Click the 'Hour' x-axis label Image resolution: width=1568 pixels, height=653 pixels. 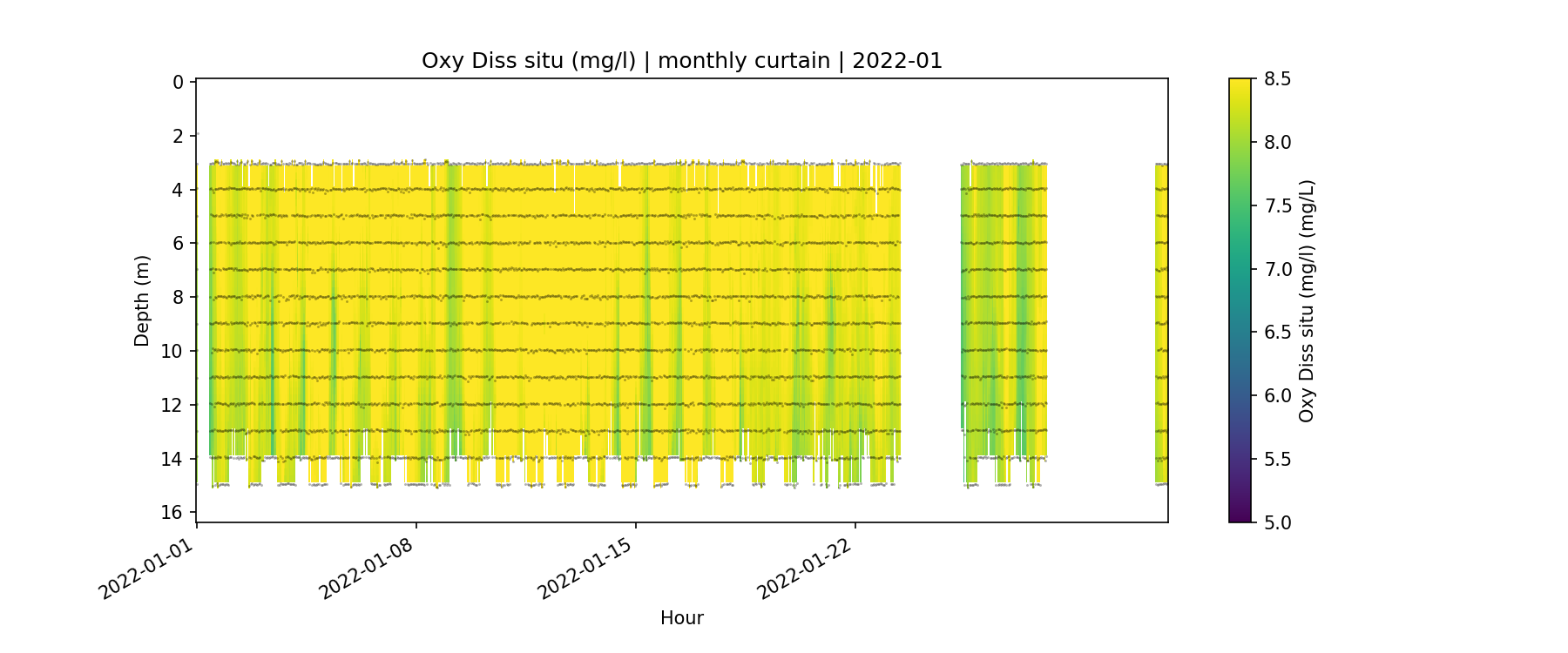click(x=681, y=618)
